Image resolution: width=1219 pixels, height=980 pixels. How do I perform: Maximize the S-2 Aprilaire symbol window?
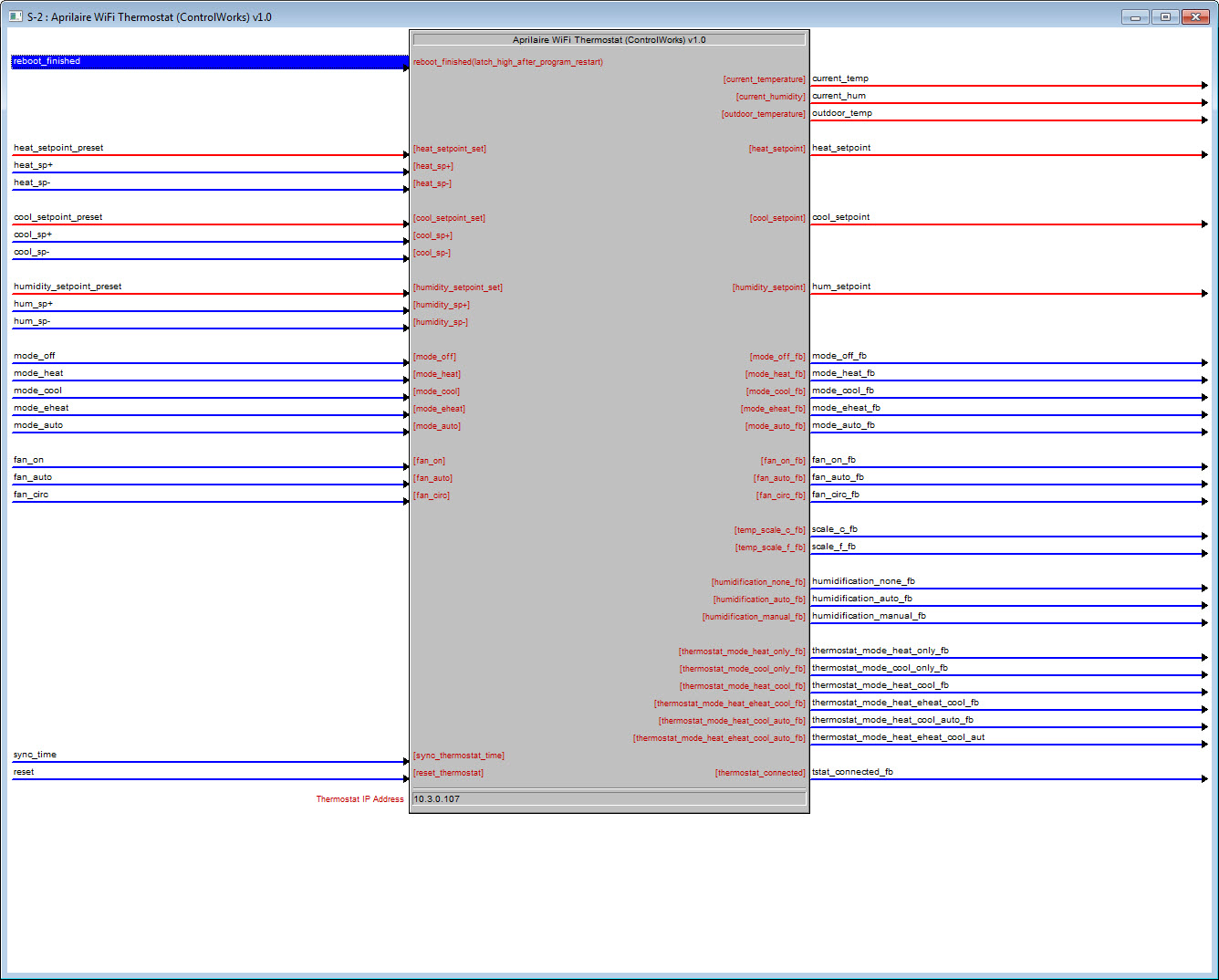pos(1165,16)
